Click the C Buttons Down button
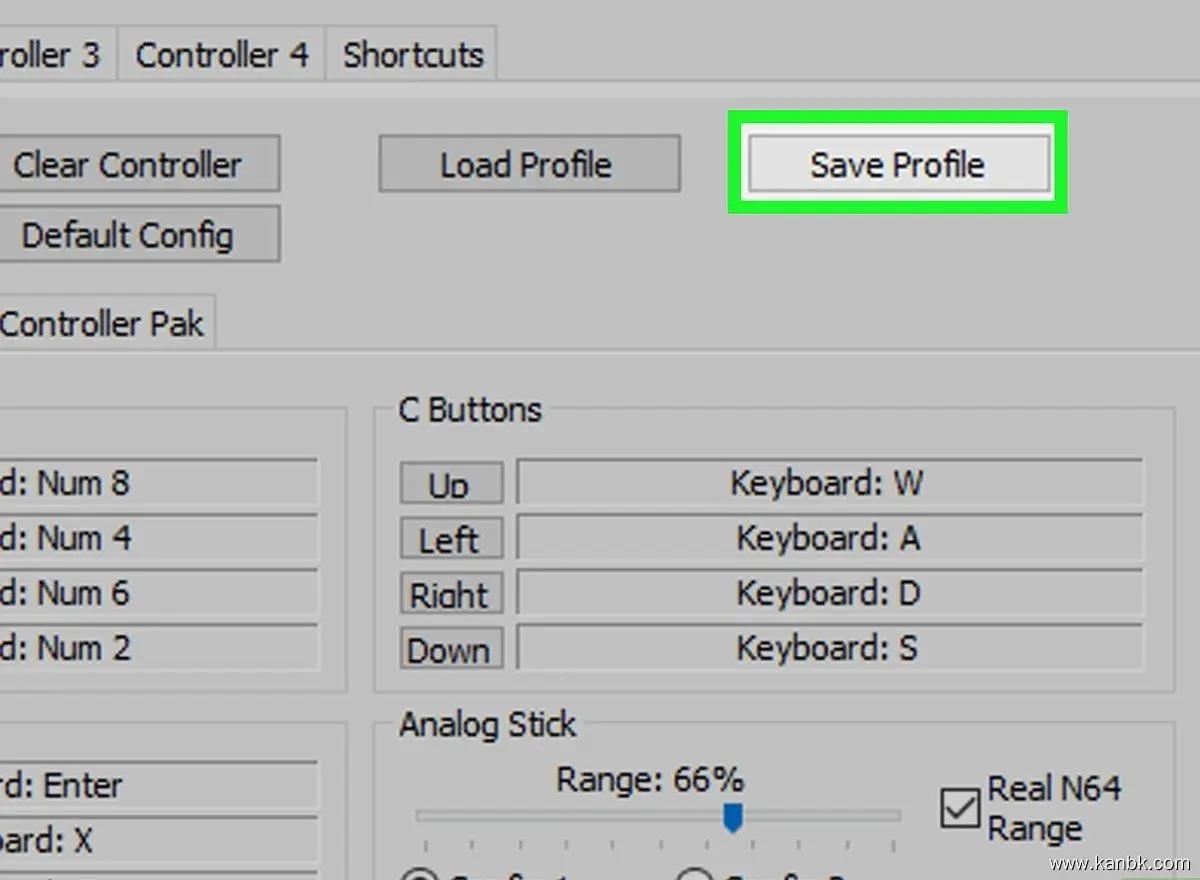 450,649
